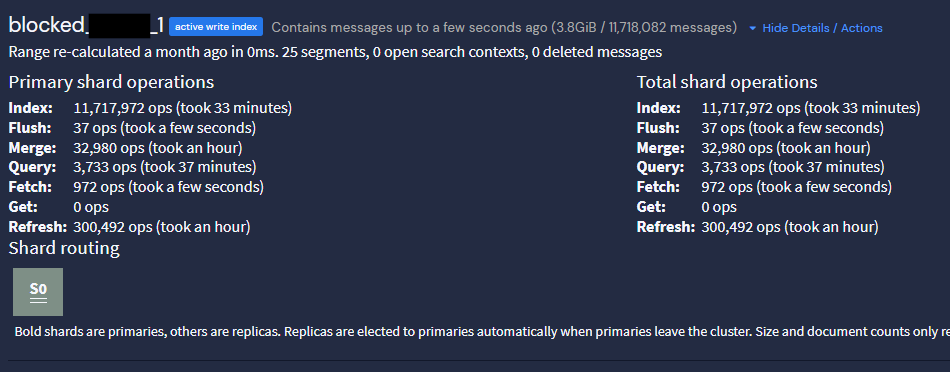
Task: Click the Shard routing heading
Action: [64, 248]
